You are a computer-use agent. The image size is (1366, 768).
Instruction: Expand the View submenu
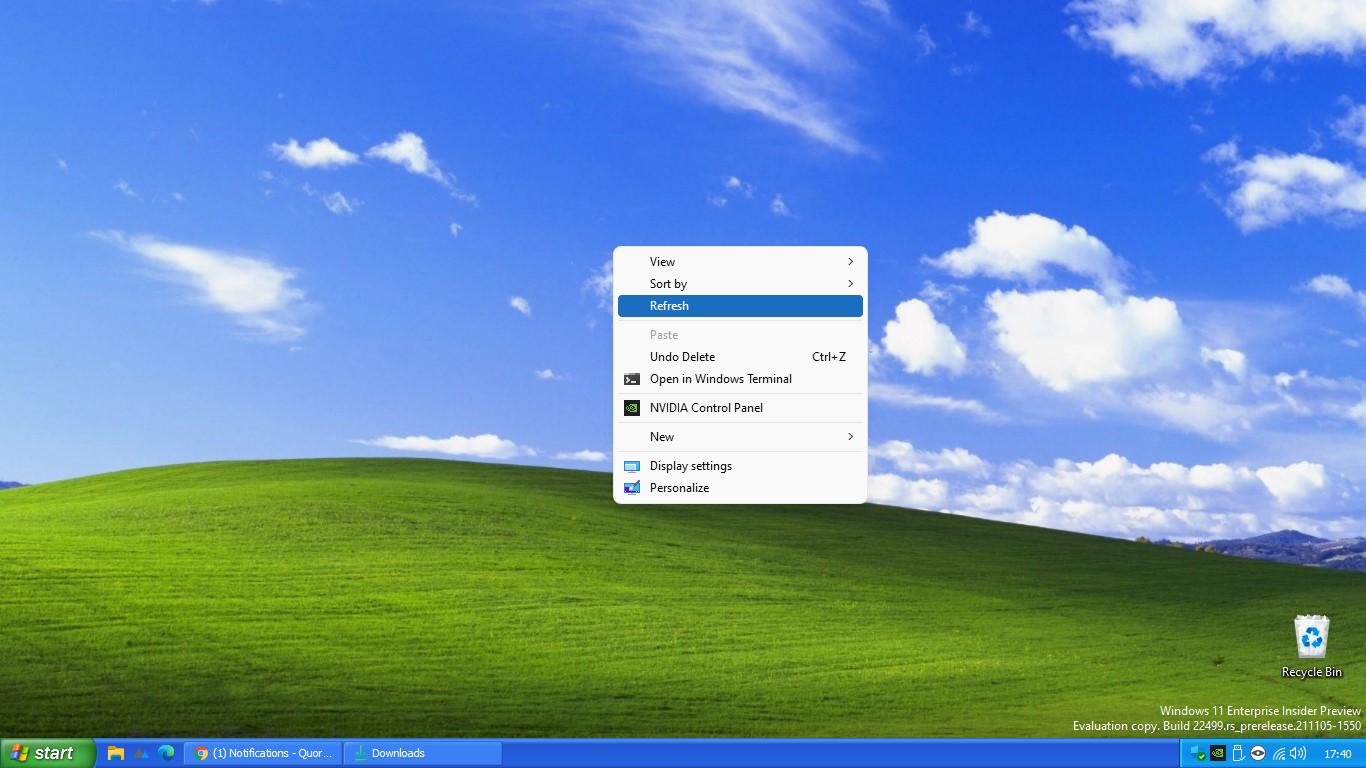[x=740, y=262]
